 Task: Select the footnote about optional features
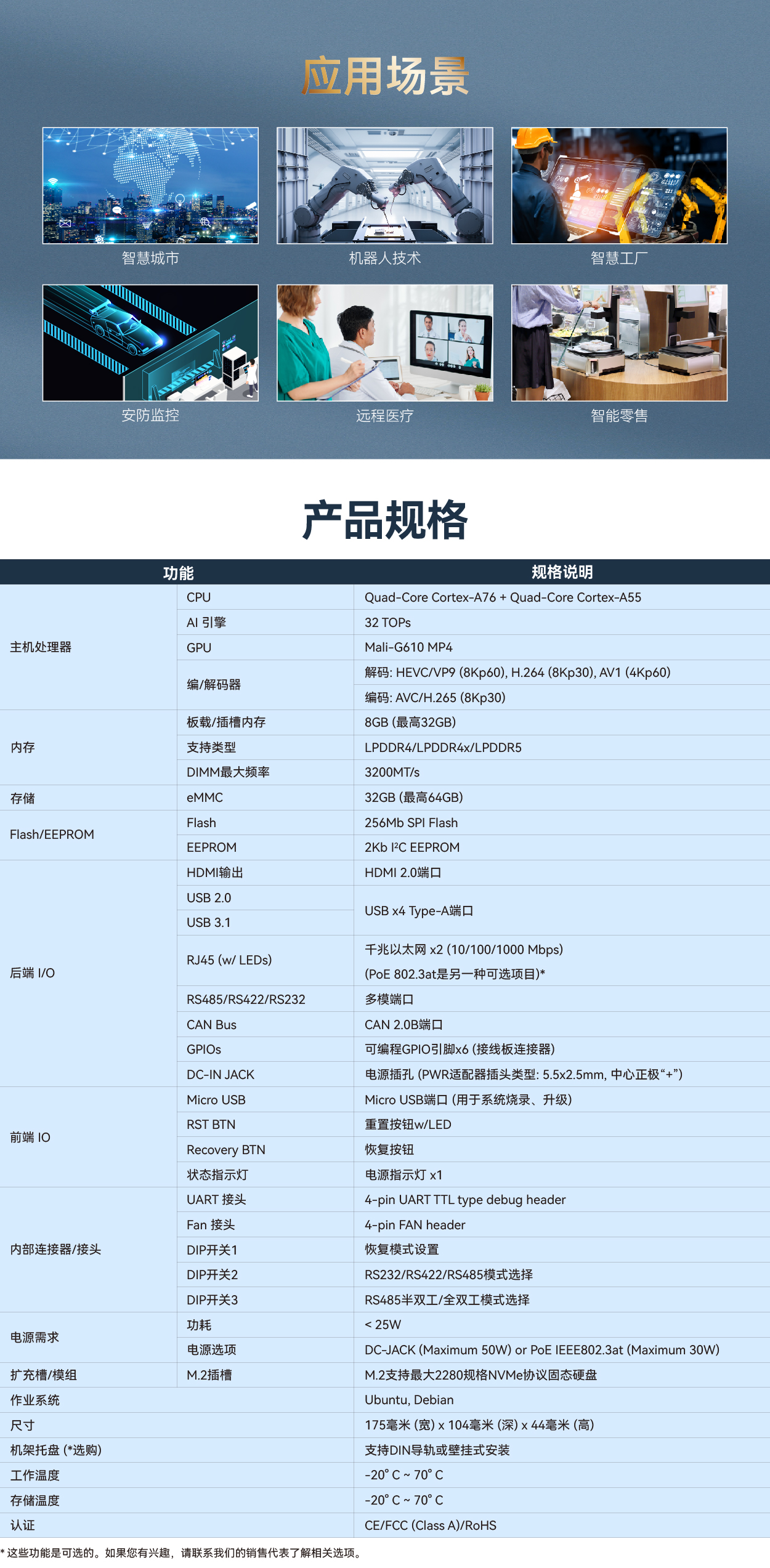pos(181,1553)
